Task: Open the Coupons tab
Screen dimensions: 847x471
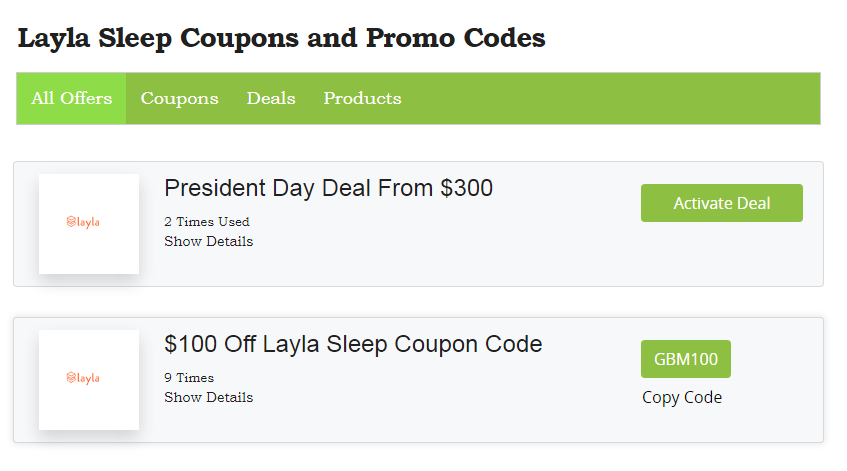Action: pos(179,98)
